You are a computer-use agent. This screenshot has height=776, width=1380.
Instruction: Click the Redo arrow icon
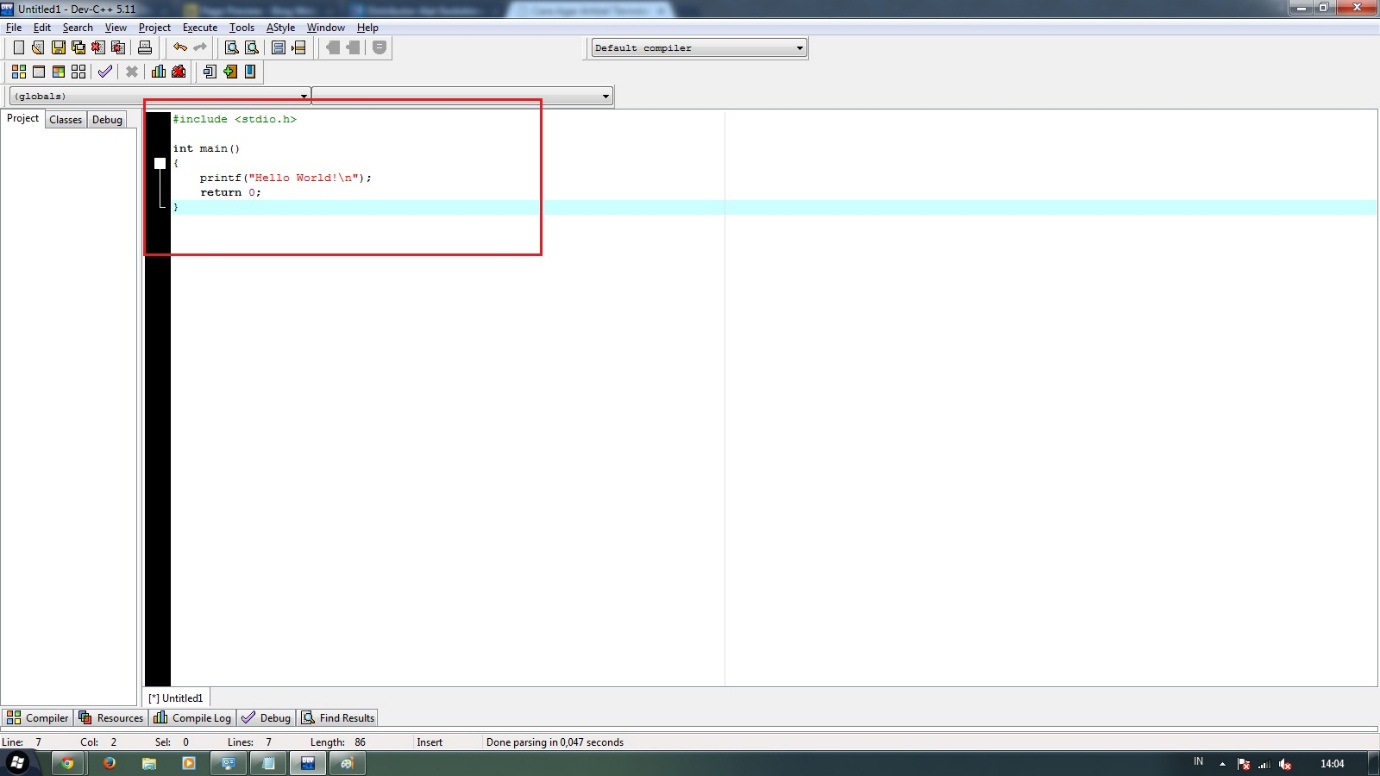tap(198, 47)
